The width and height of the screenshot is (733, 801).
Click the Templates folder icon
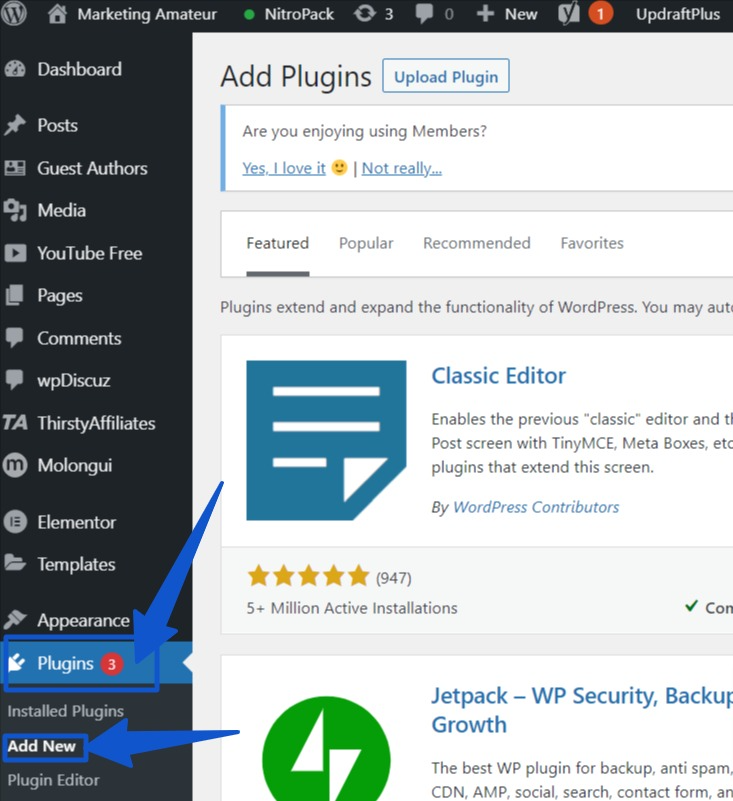pos(15,564)
